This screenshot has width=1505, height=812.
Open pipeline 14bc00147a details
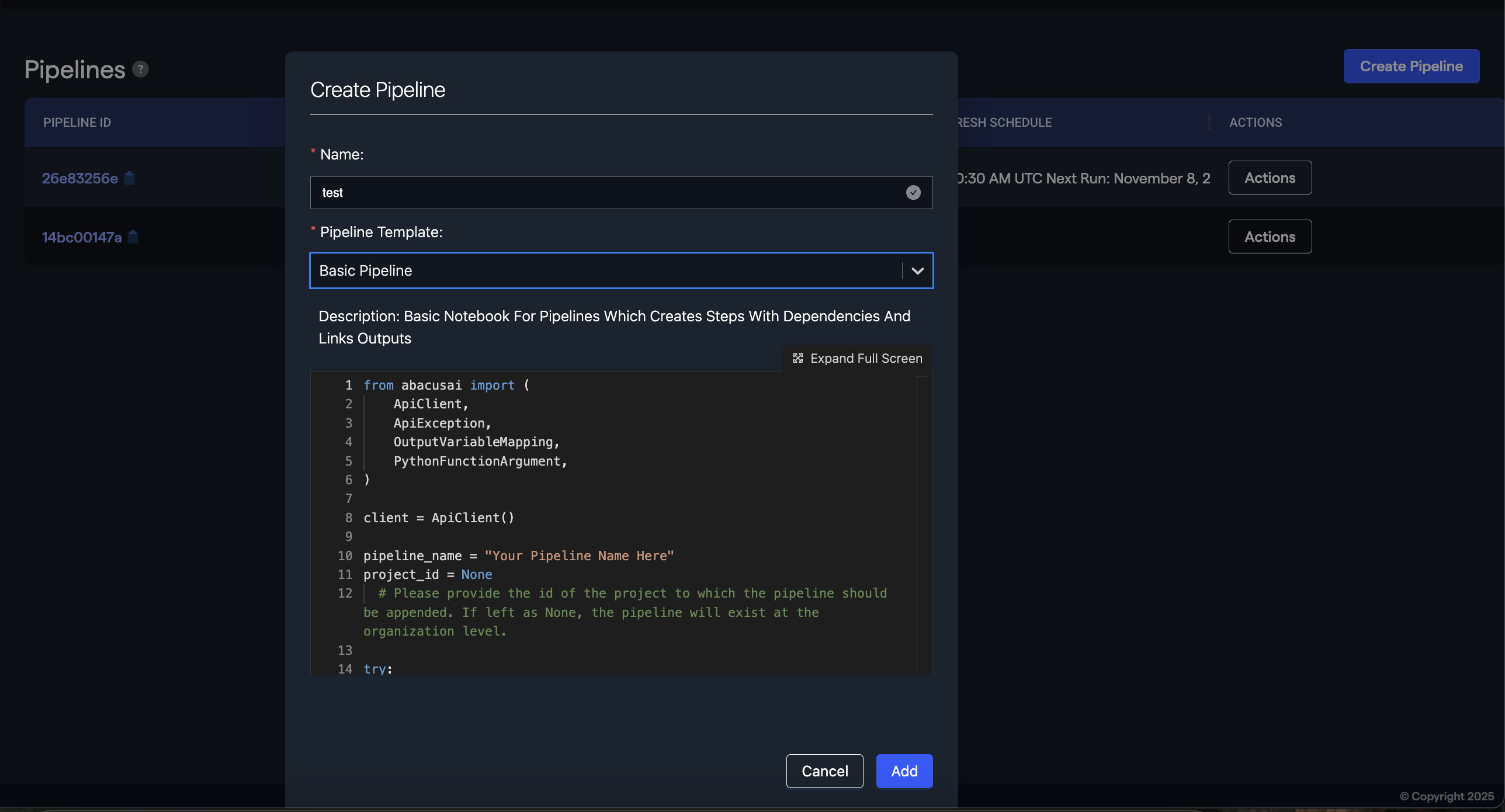tap(82, 237)
